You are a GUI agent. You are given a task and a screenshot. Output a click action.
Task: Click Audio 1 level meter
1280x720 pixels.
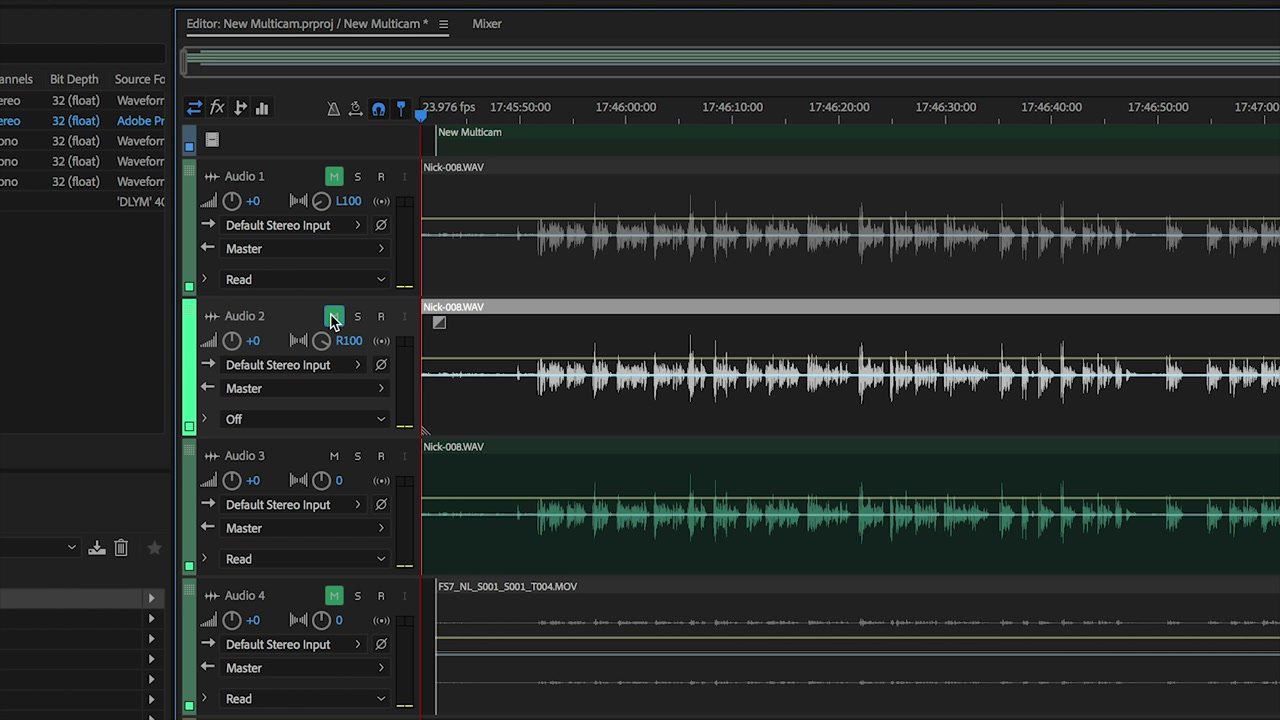click(404, 243)
